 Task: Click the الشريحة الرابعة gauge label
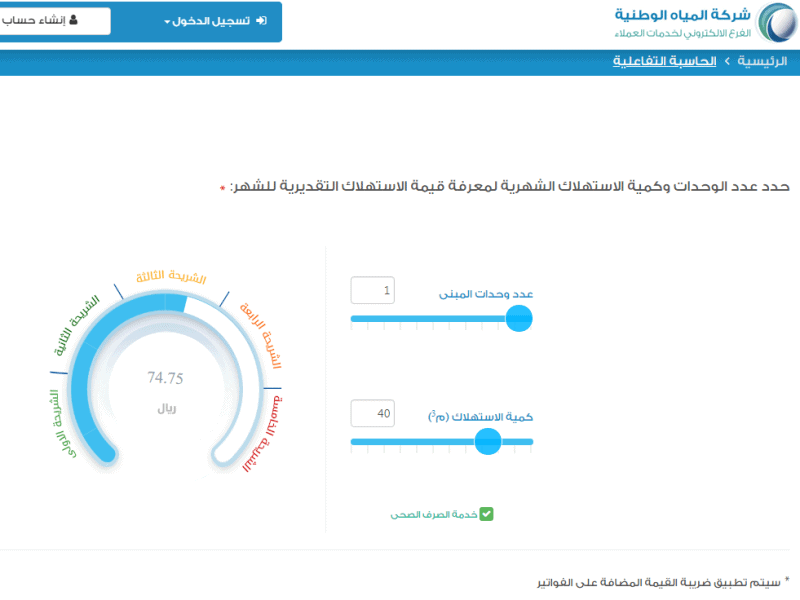tap(261, 335)
